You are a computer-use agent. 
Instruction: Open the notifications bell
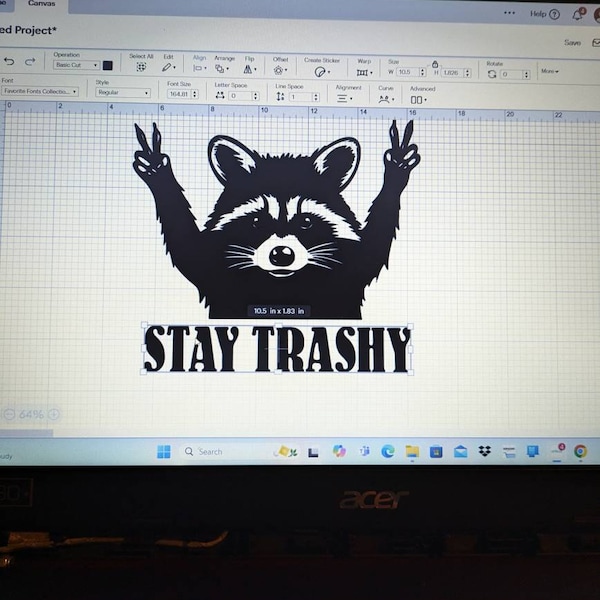[x=577, y=15]
